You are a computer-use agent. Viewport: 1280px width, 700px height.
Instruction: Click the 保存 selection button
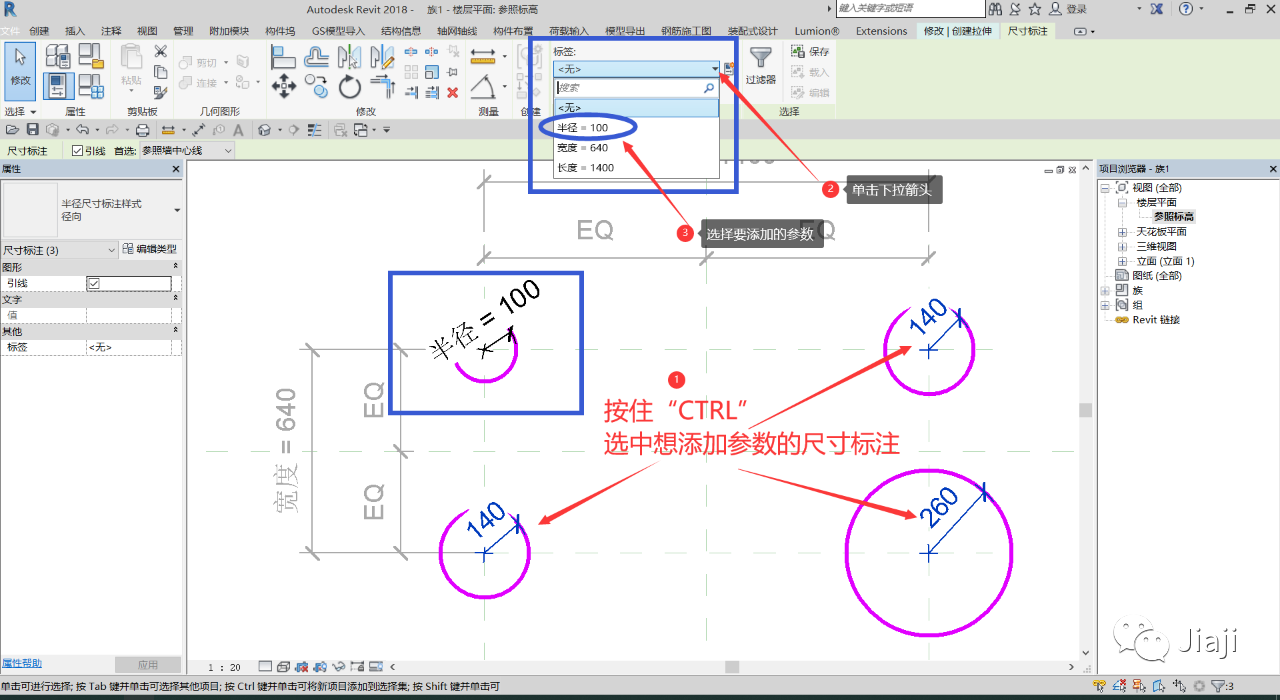pos(811,52)
